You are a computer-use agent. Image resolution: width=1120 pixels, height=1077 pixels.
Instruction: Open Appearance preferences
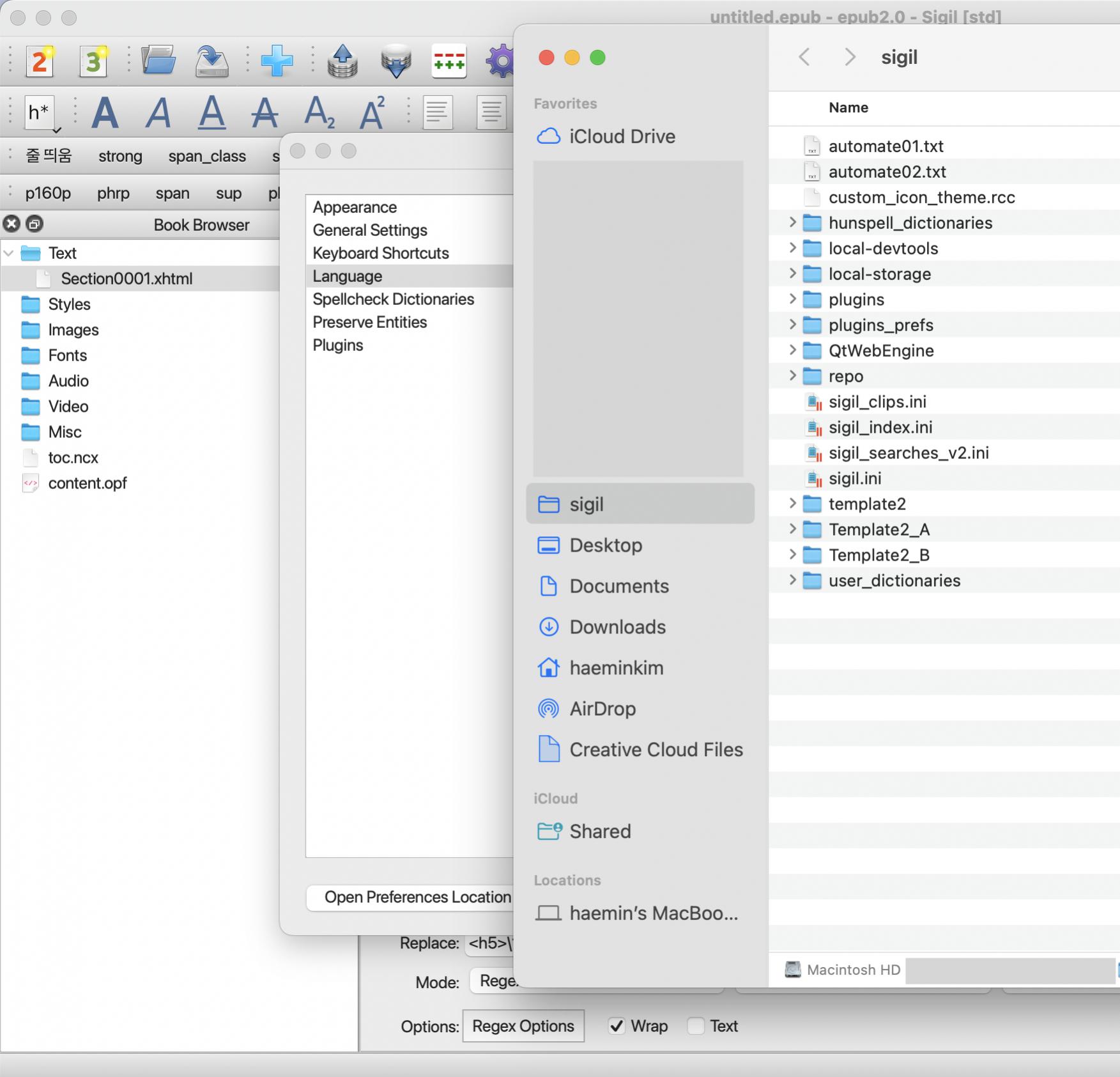[x=410, y=207]
